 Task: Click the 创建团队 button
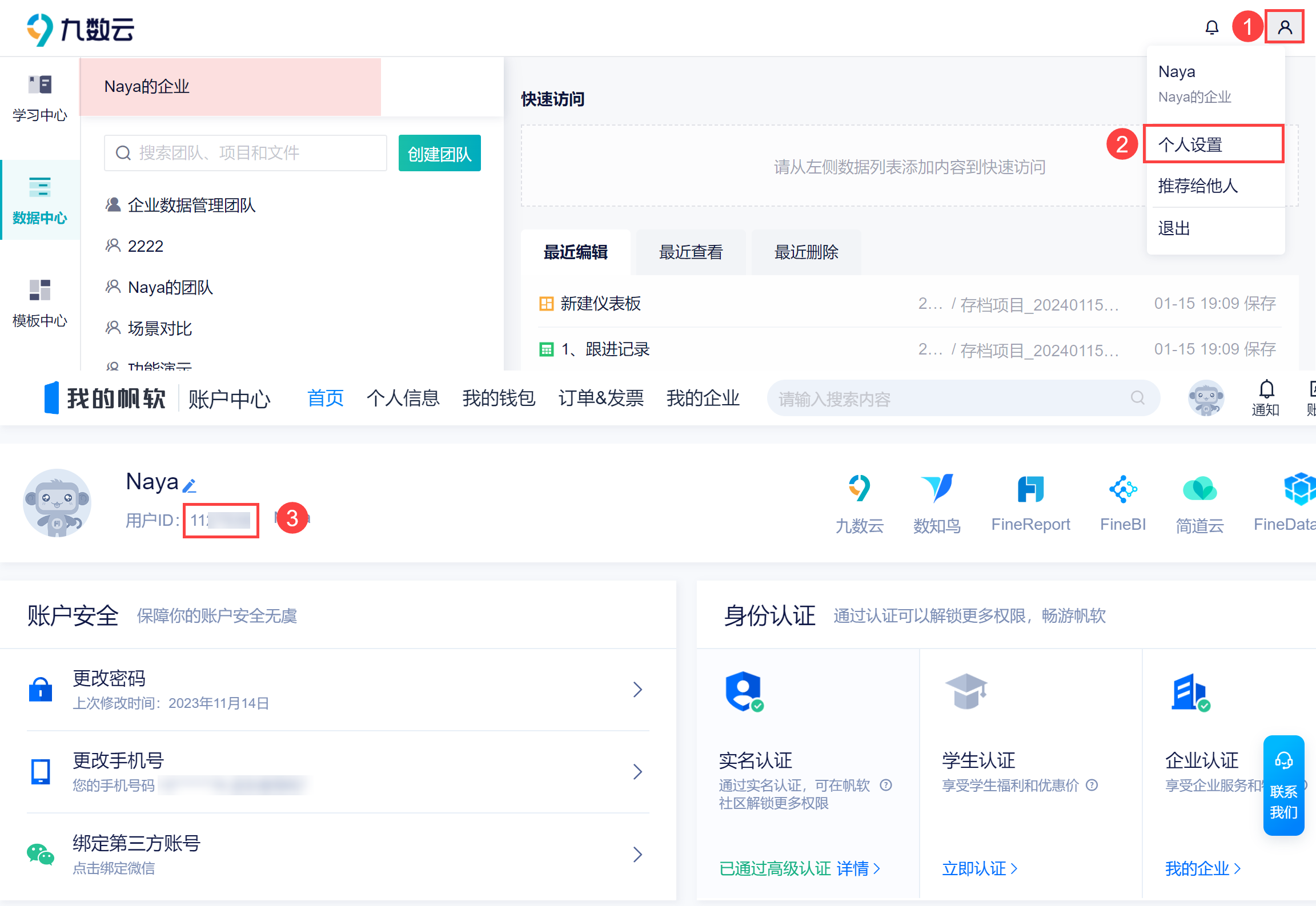(439, 154)
